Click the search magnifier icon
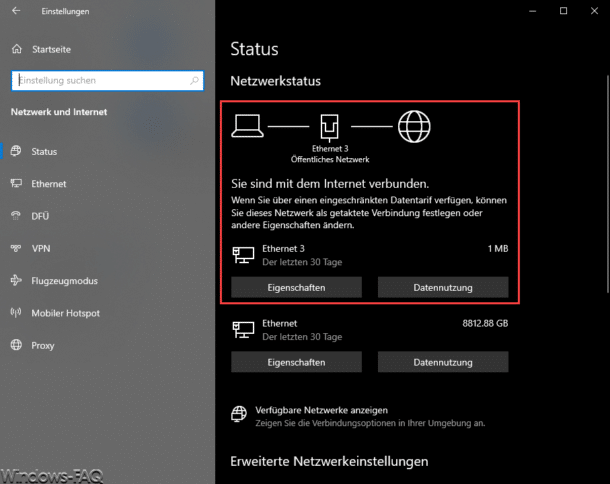The image size is (610, 484). (194, 81)
